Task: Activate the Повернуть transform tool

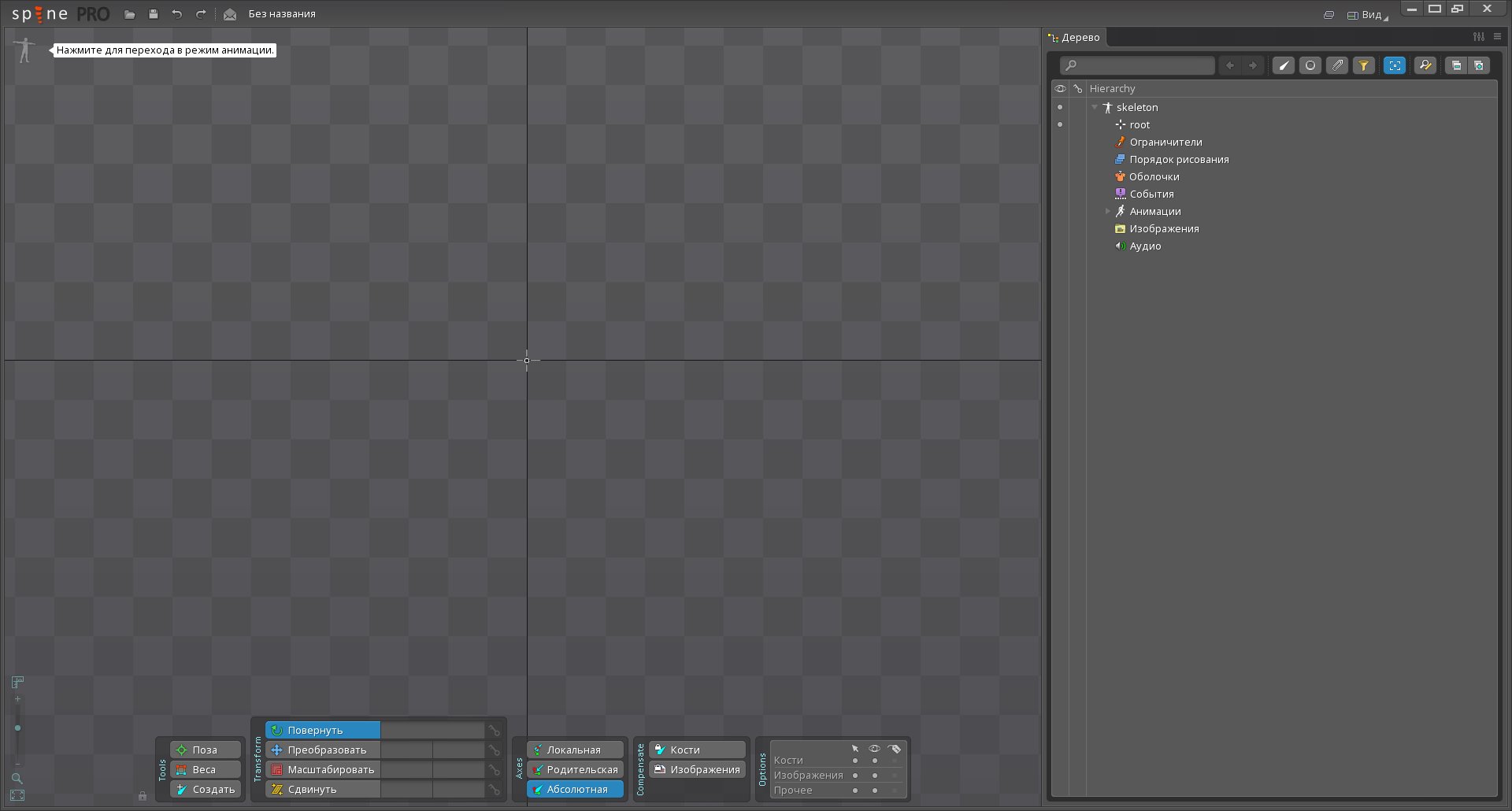Action: pyautogui.click(x=323, y=730)
